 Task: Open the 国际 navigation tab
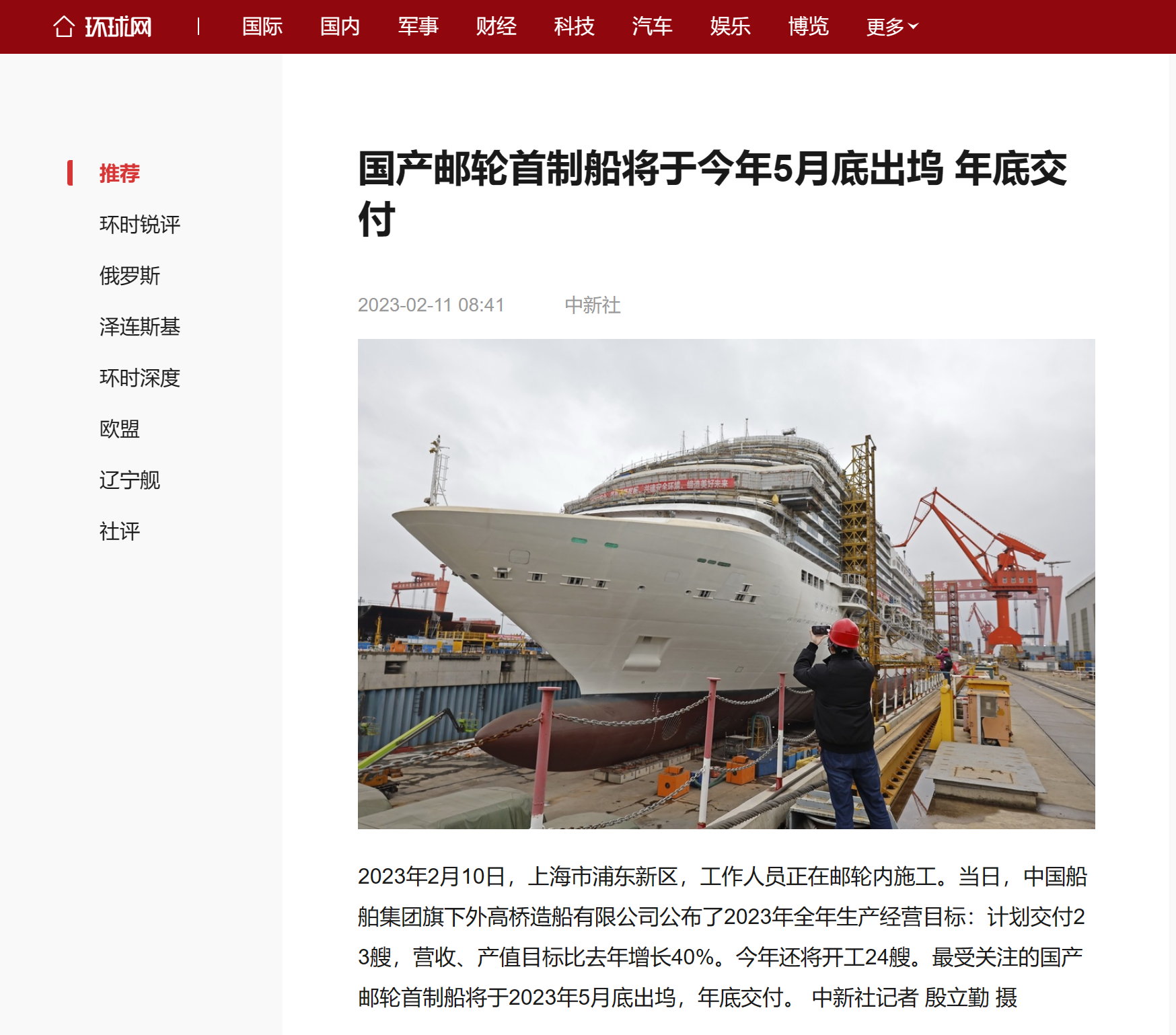[262, 27]
